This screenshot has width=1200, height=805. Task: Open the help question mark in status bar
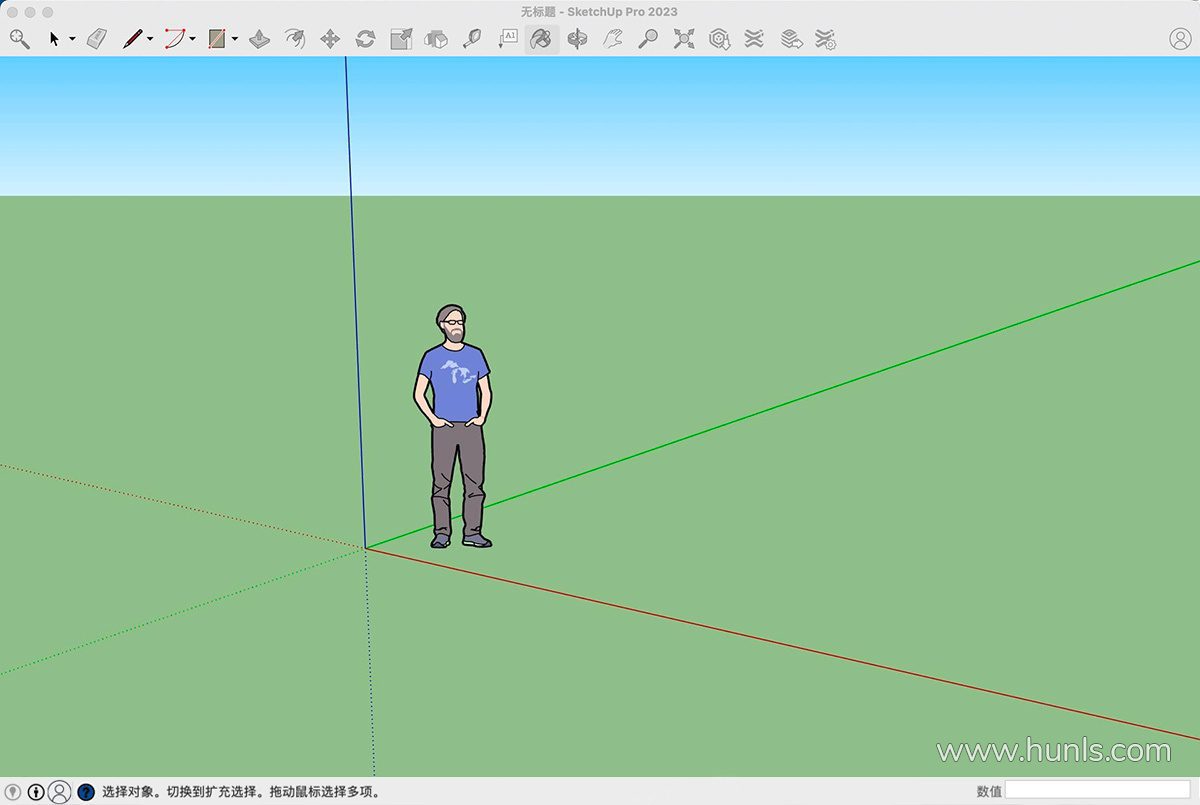86,792
